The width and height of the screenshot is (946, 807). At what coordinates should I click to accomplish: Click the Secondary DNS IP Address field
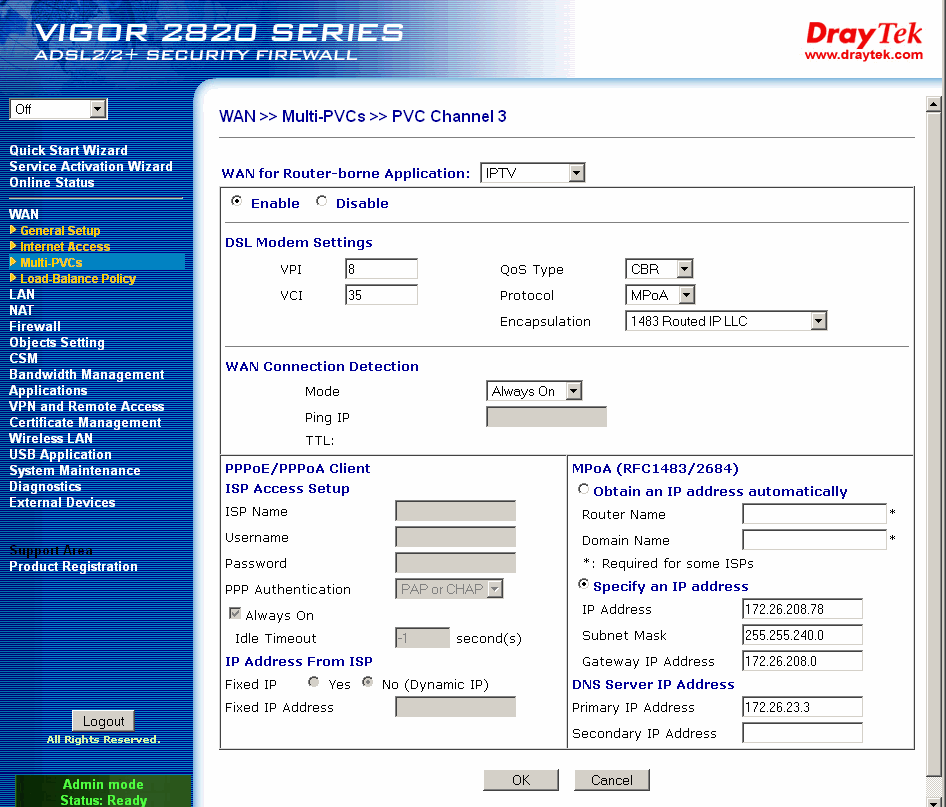pyautogui.click(x=802, y=733)
